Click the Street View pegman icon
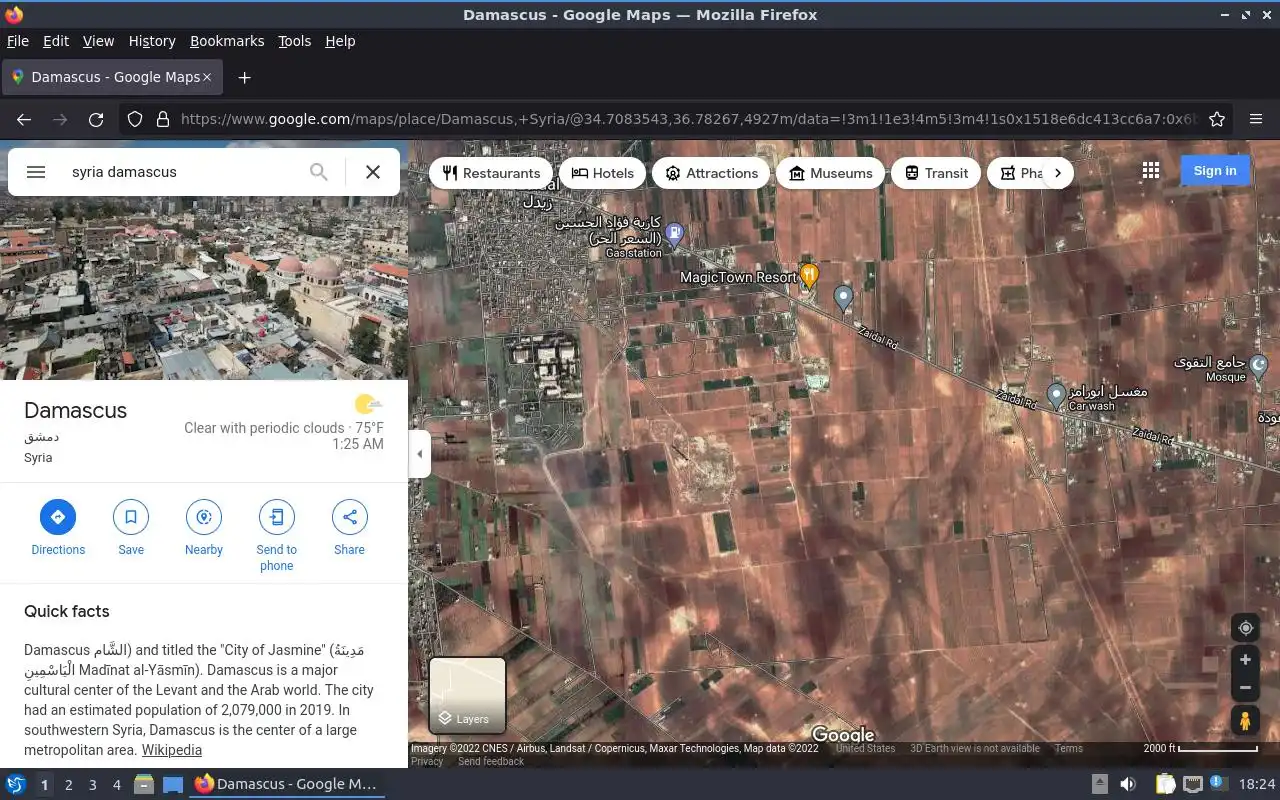 pos(1246,720)
